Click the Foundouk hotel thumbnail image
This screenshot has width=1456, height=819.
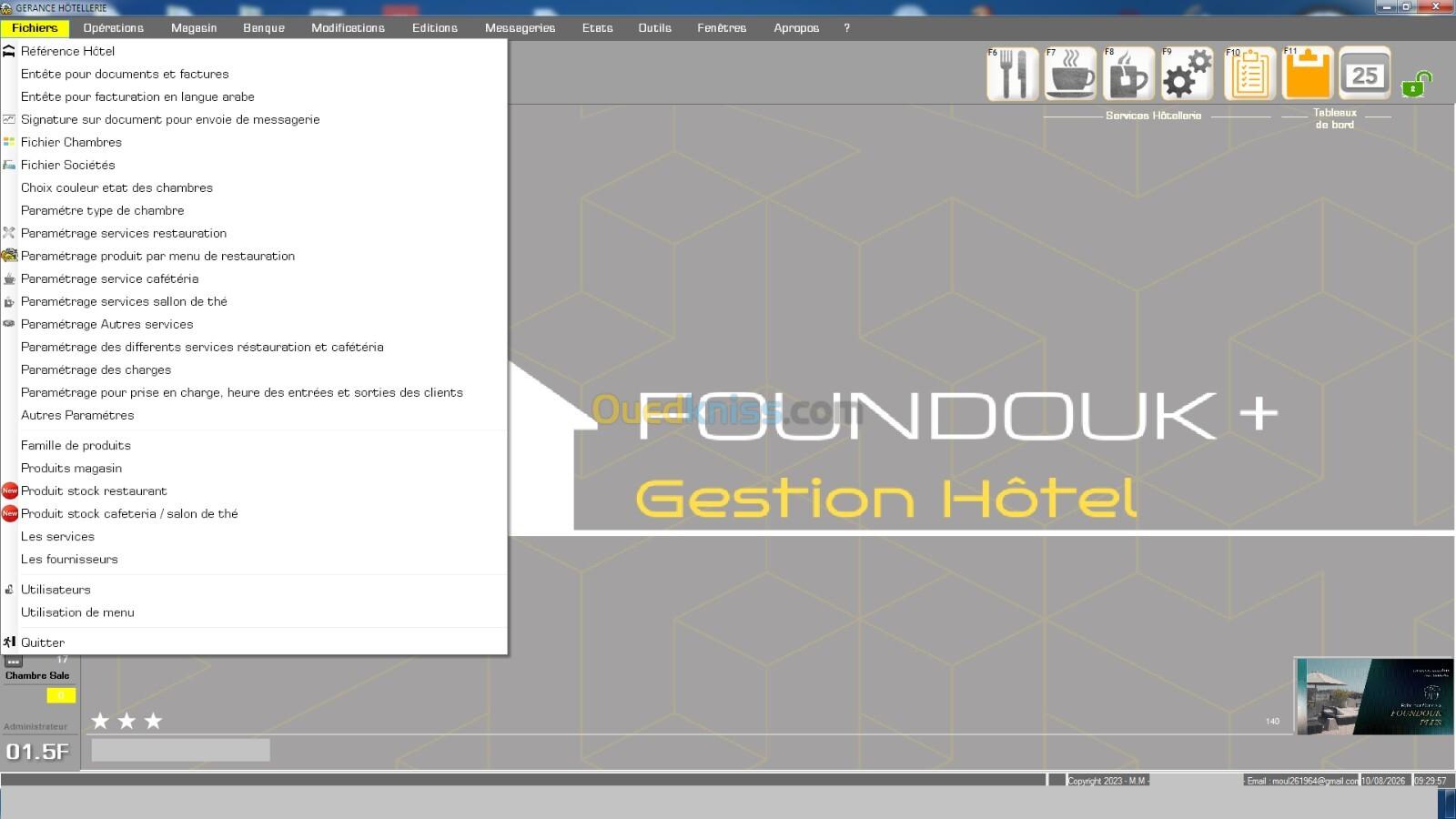point(1374,697)
